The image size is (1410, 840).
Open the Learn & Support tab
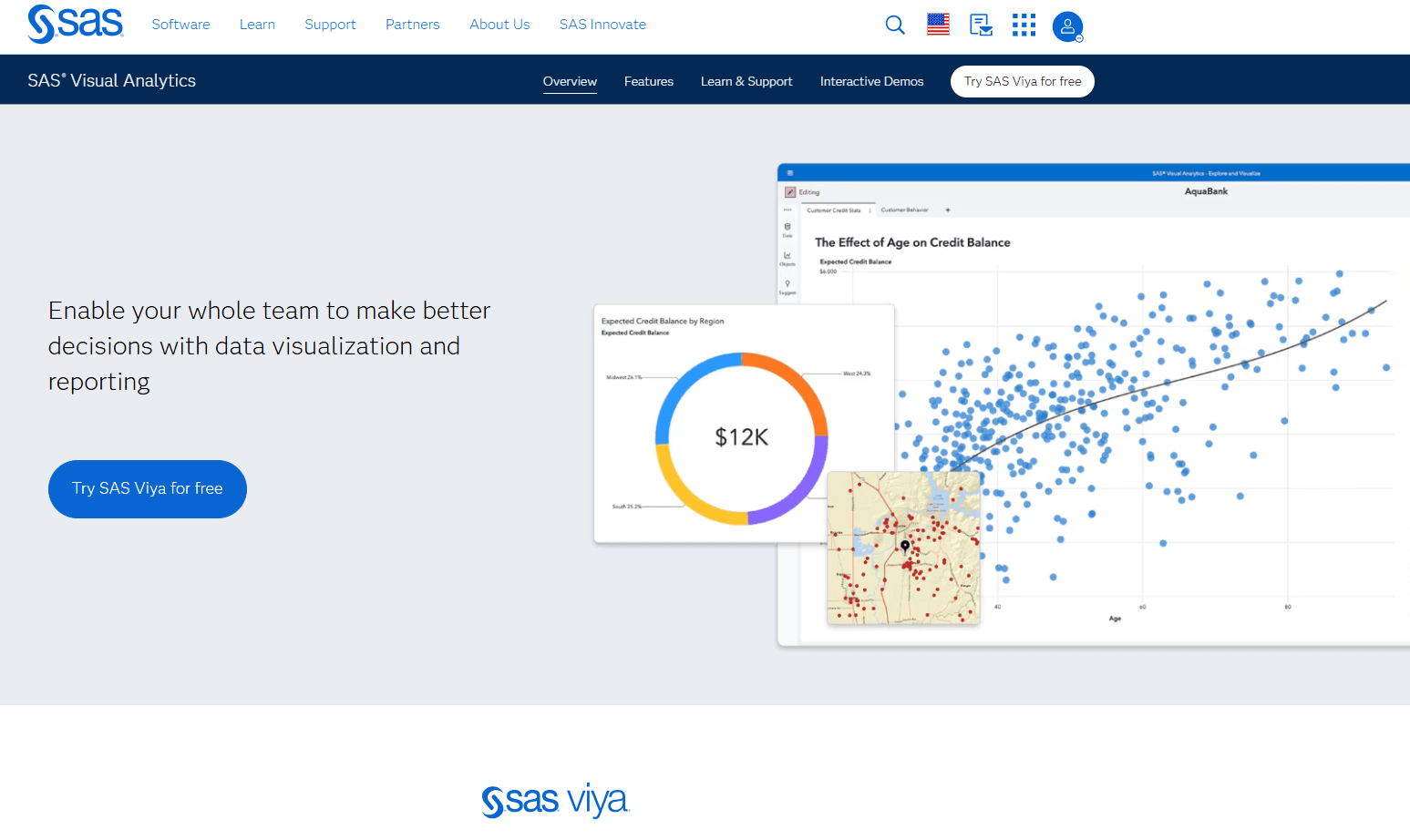click(x=746, y=81)
